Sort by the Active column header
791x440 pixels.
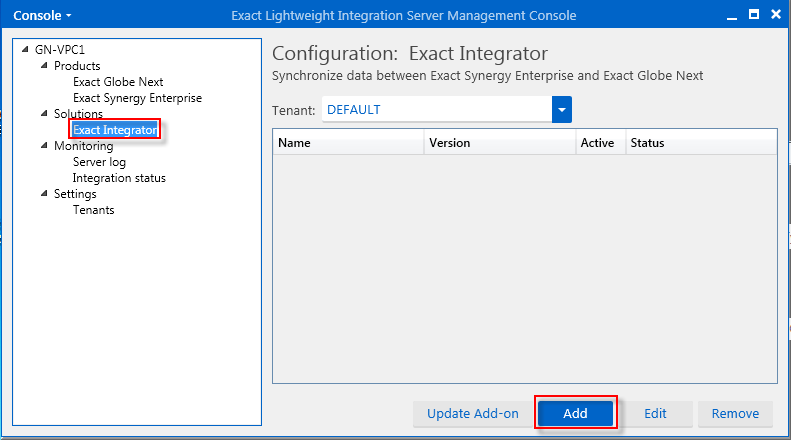tap(601, 143)
